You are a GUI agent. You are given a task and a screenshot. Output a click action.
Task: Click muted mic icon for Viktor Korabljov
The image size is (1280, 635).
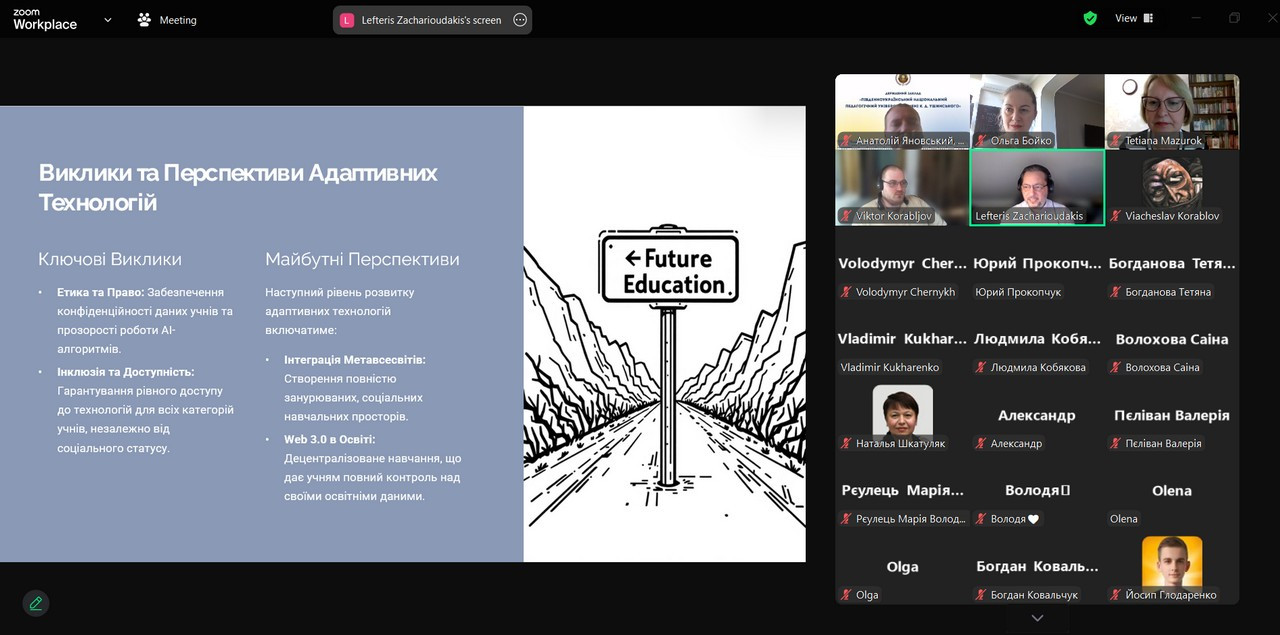point(846,216)
